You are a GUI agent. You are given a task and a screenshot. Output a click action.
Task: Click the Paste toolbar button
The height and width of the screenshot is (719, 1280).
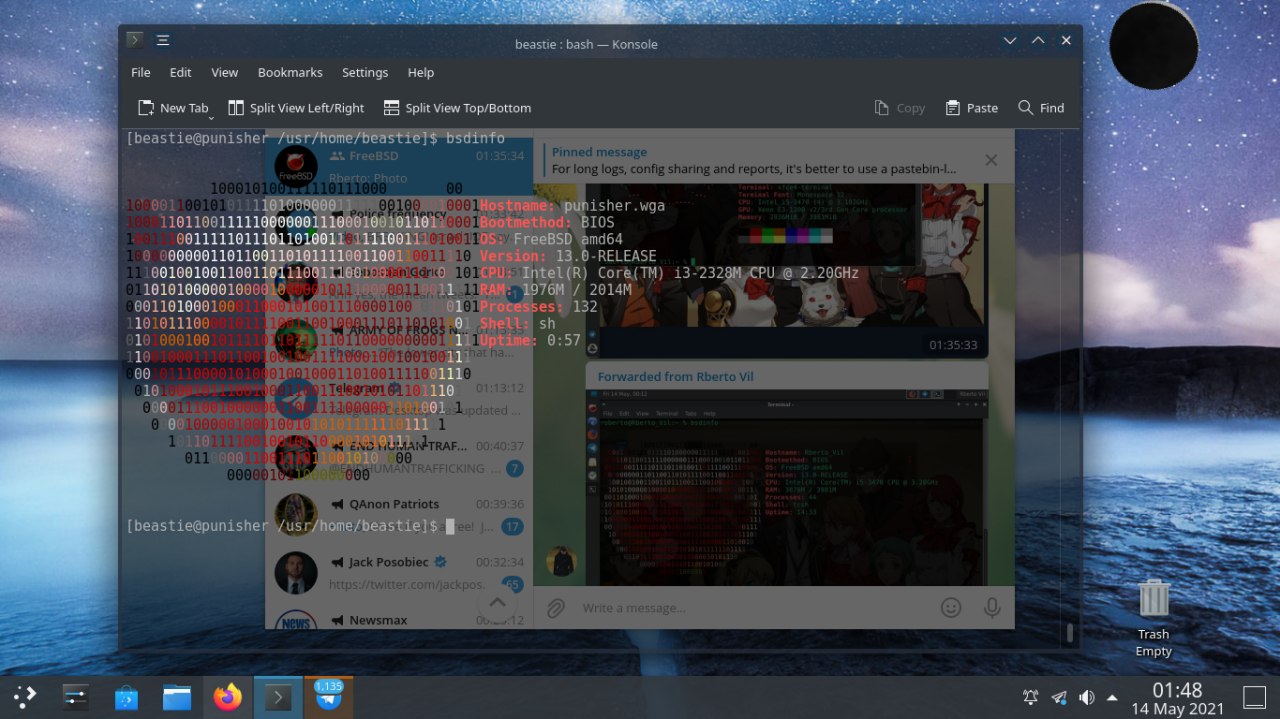[x=970, y=108]
